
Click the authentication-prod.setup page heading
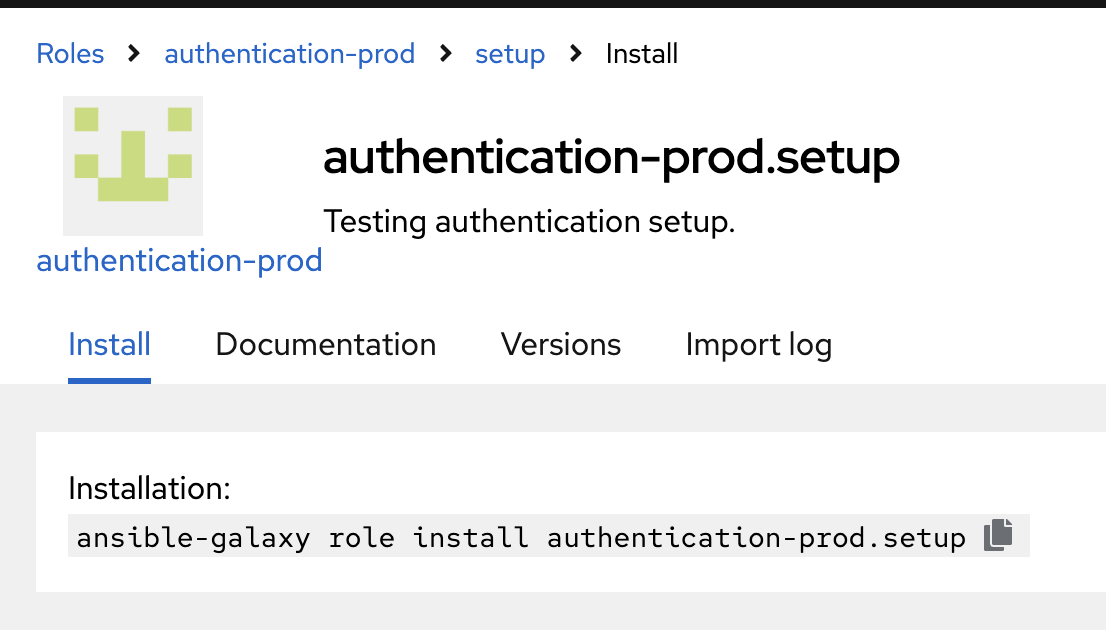click(611, 158)
